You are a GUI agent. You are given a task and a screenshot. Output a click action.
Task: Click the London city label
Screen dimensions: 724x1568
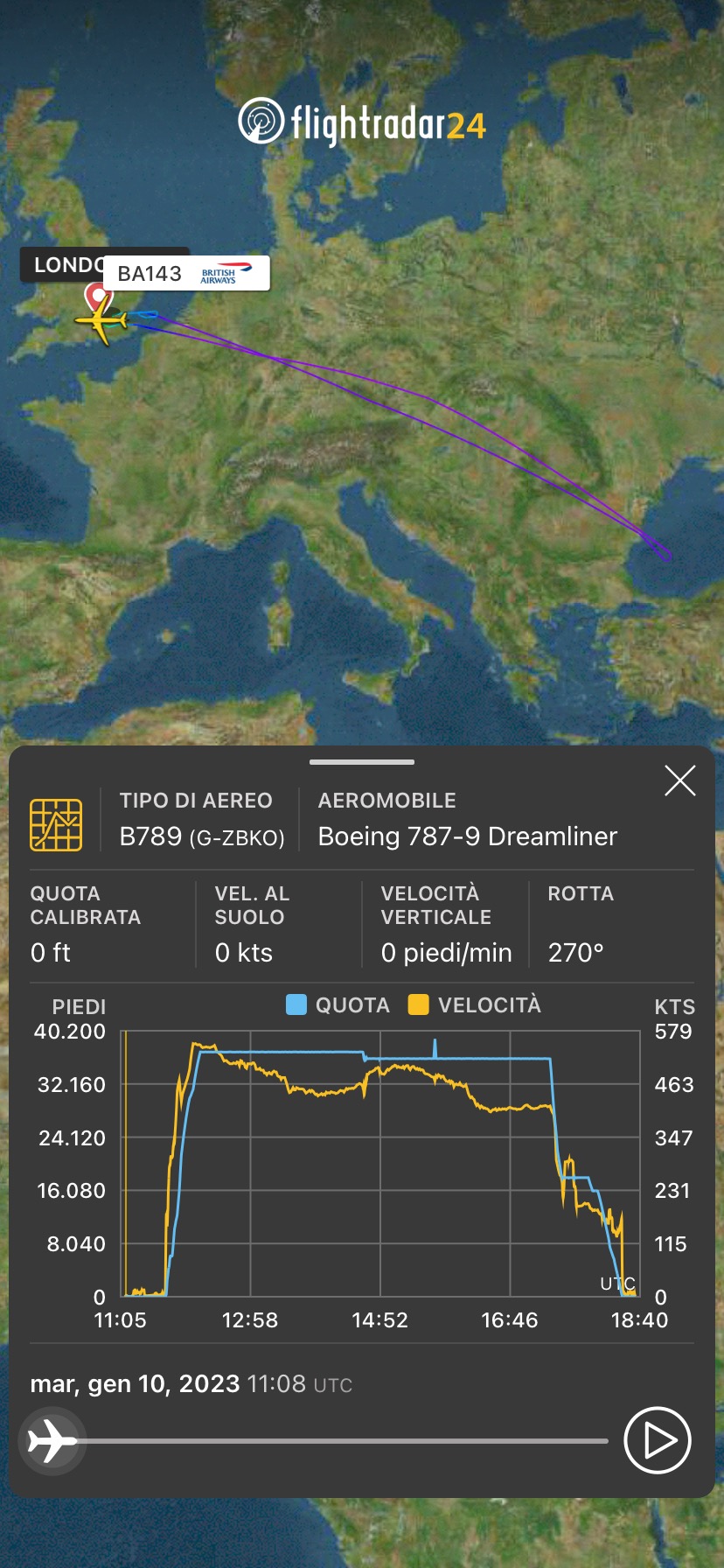tap(63, 265)
